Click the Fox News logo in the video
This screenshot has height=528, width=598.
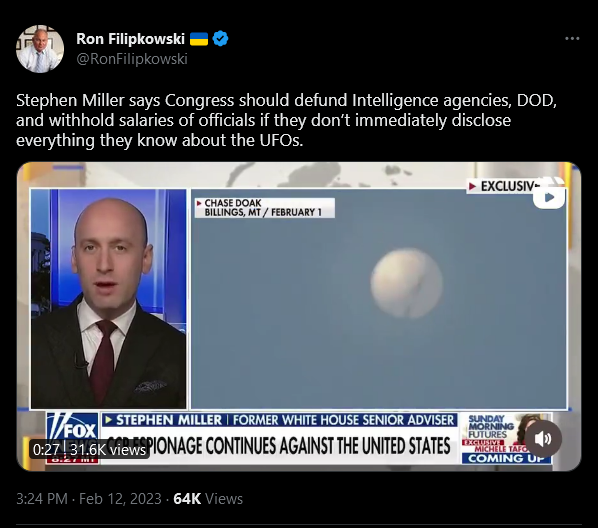(x=72, y=431)
